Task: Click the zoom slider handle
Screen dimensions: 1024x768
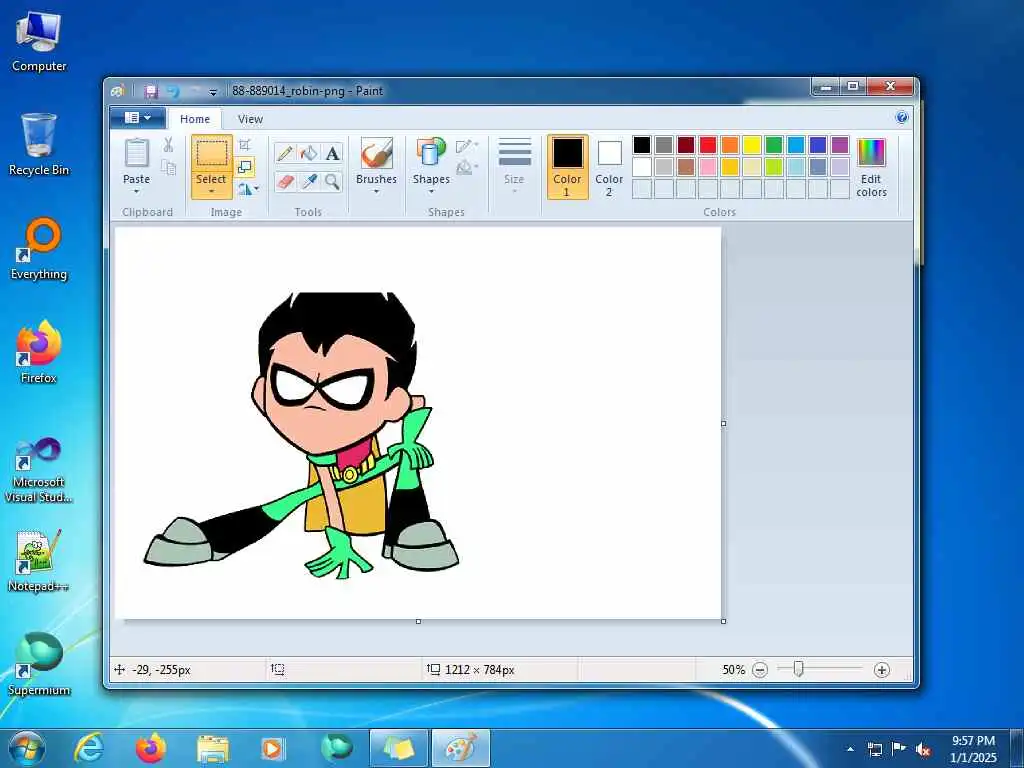Action: tap(798, 669)
